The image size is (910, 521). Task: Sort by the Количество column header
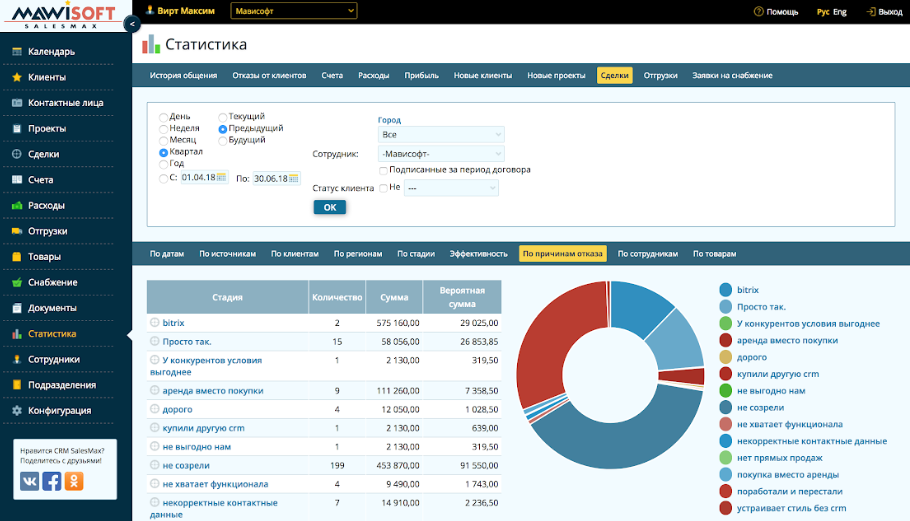(337, 297)
